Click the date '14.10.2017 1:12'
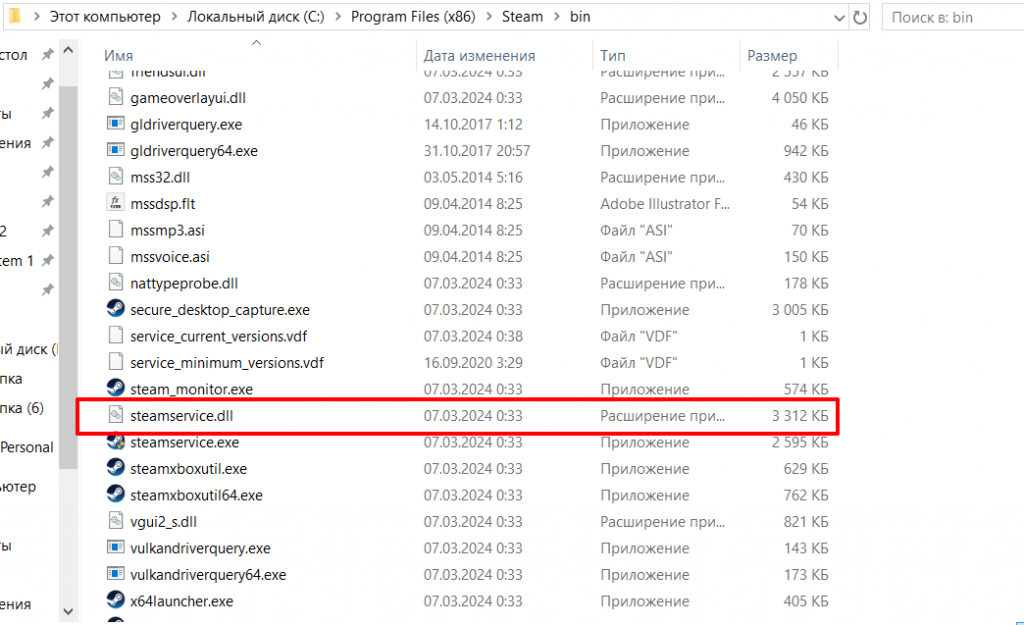This screenshot has width=1024, height=625. (473, 124)
